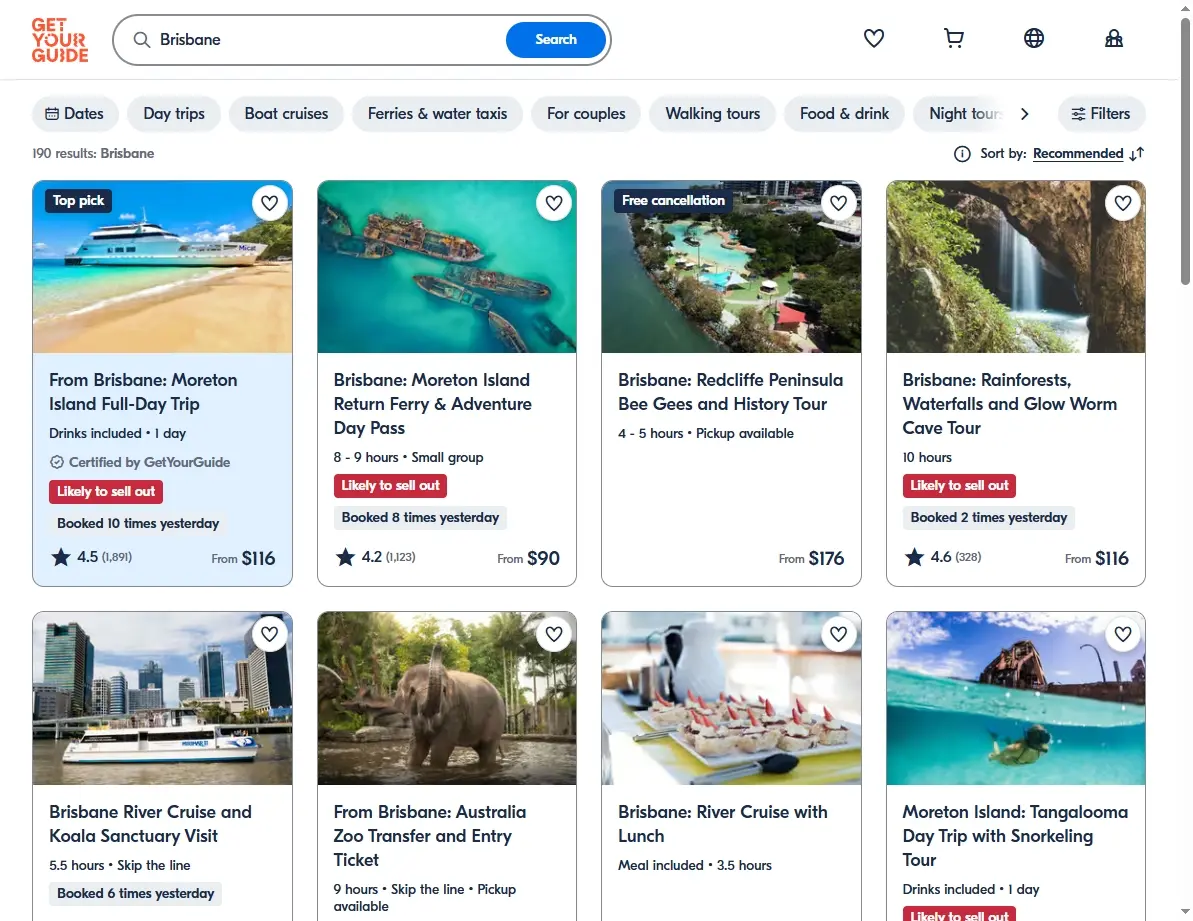Select the Walking tours filter chip
Viewport: 1193px width, 921px height.
point(713,113)
